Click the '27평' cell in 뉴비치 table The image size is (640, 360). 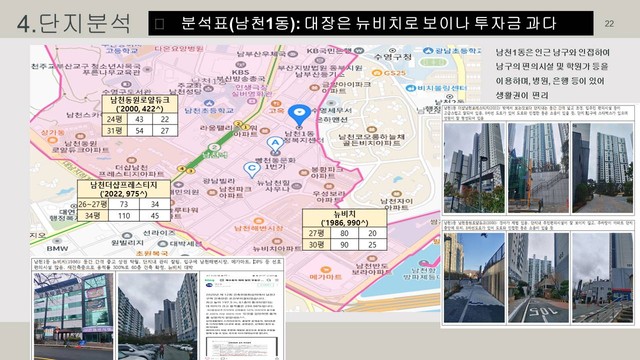click(x=316, y=233)
